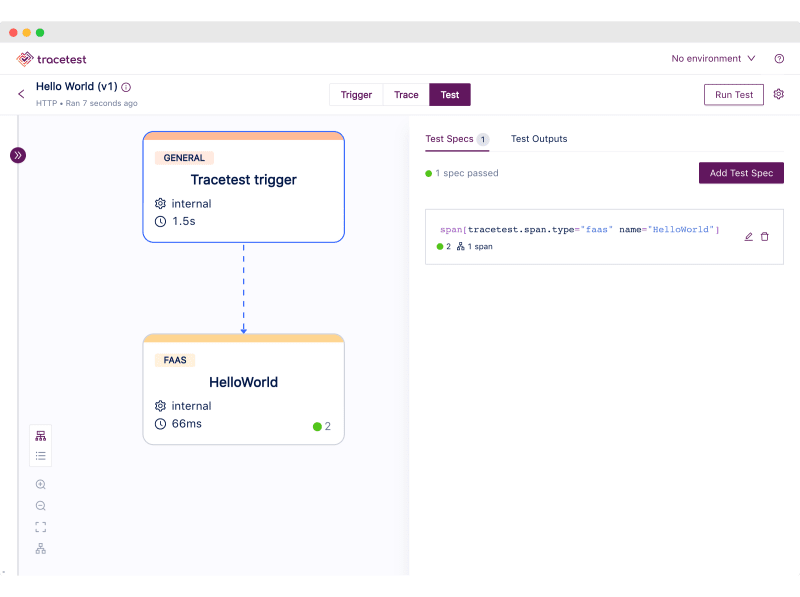
Task: Open the No environment dropdown
Action: [x=713, y=59]
